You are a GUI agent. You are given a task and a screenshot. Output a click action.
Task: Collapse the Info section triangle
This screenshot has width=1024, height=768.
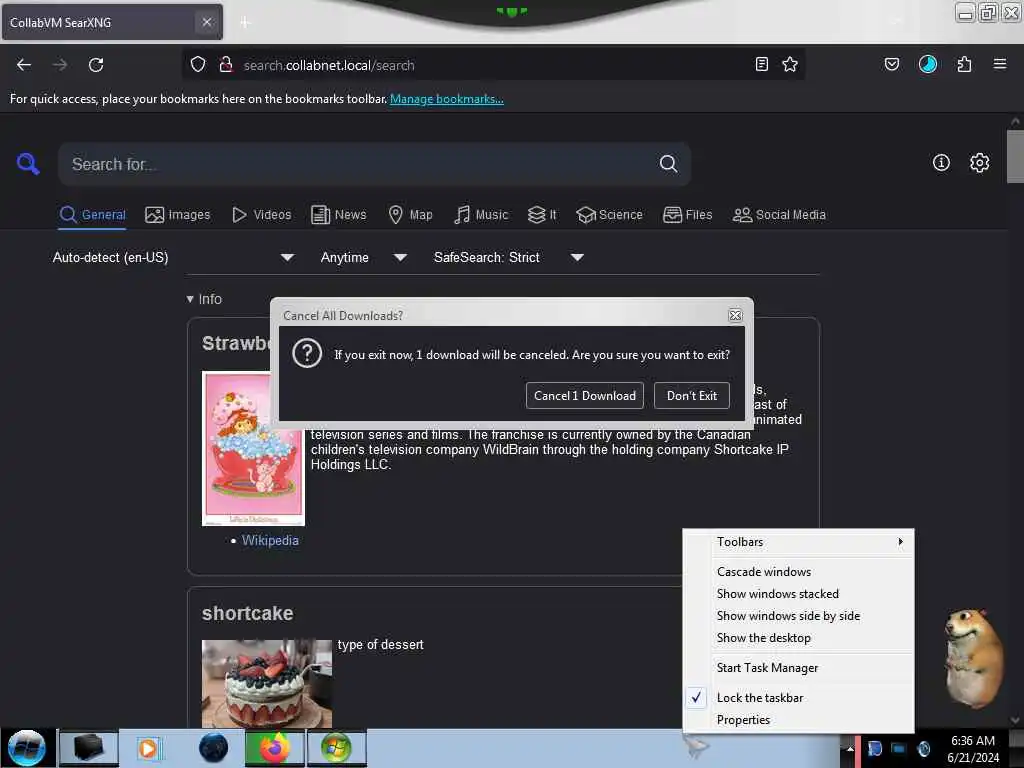coord(190,299)
